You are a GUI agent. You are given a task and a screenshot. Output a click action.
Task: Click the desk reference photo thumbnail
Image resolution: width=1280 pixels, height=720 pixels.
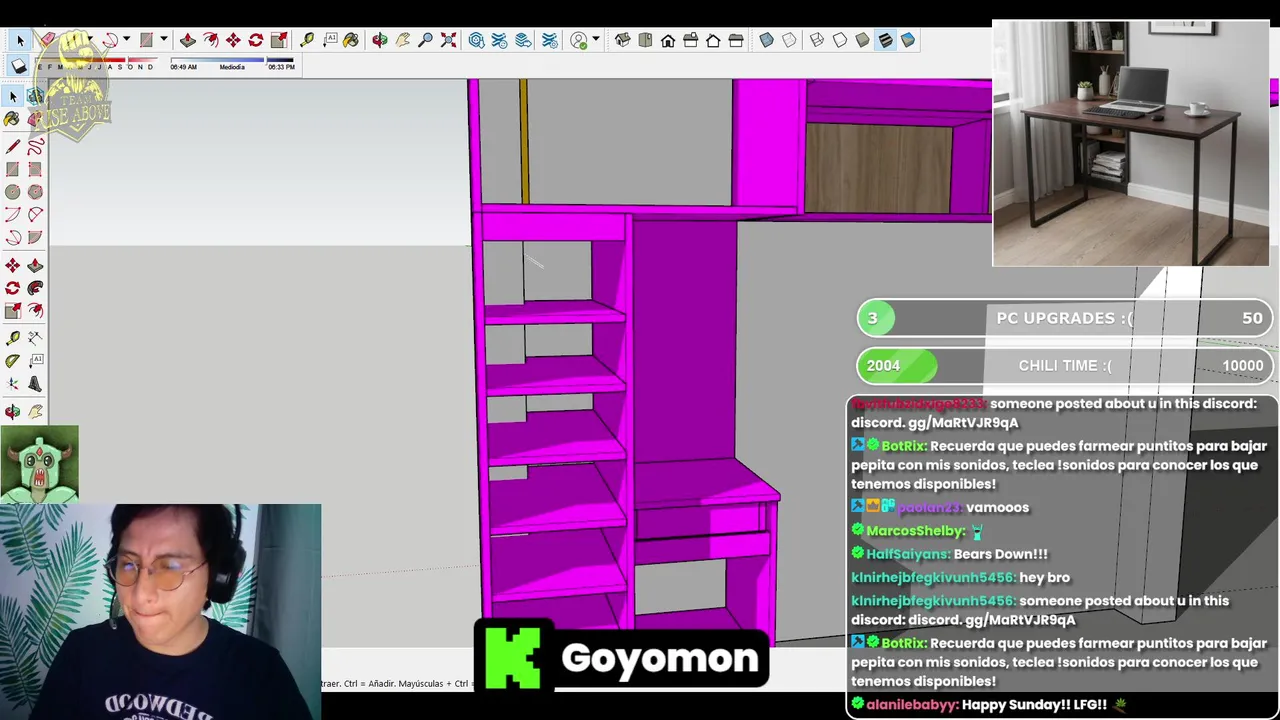point(1131,143)
